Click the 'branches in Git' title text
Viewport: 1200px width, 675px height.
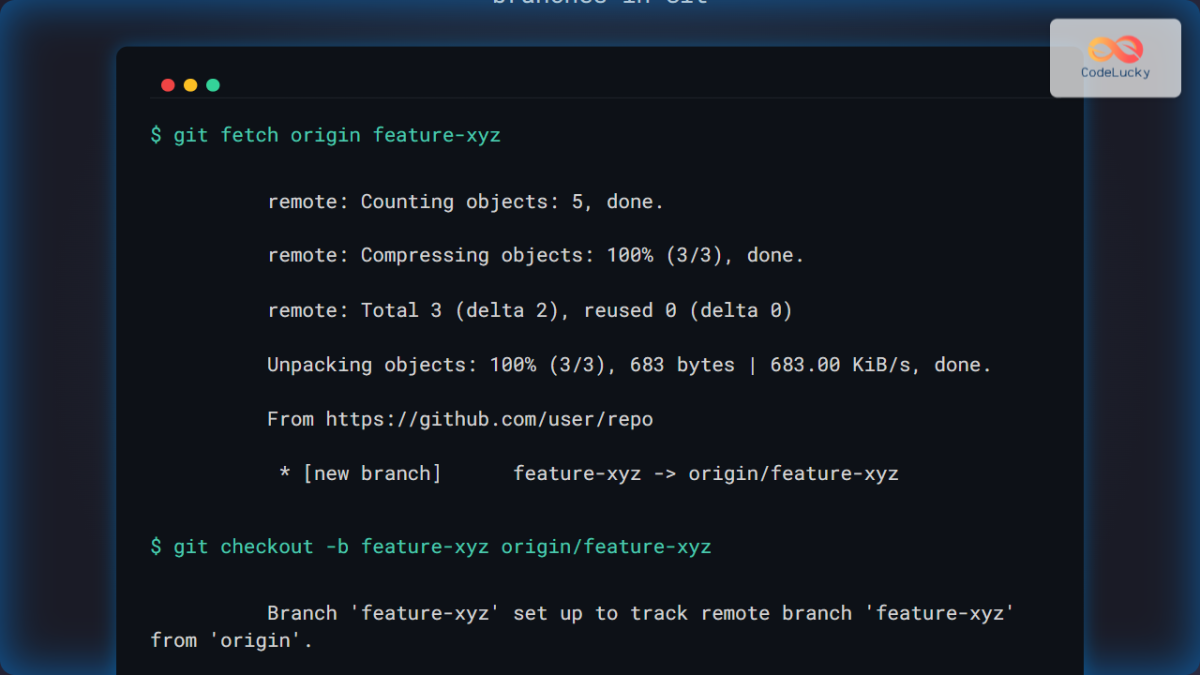point(598,2)
